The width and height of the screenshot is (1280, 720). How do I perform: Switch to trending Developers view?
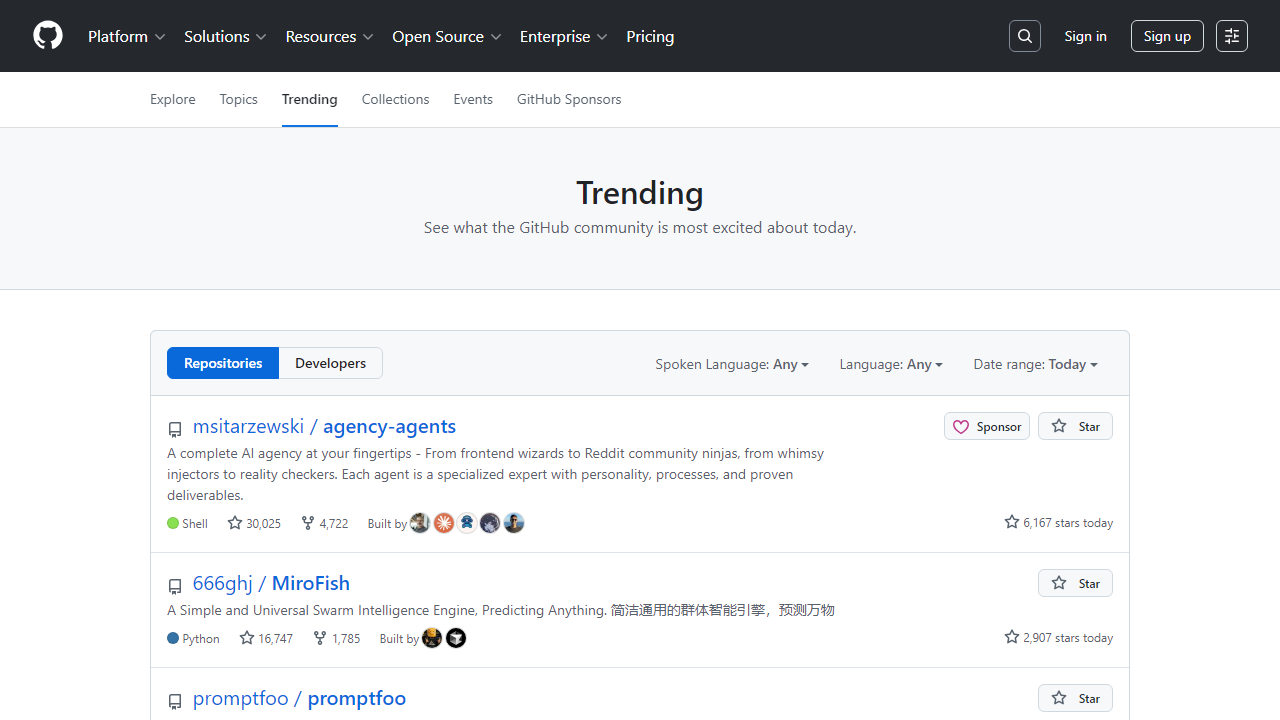pyautogui.click(x=330, y=363)
